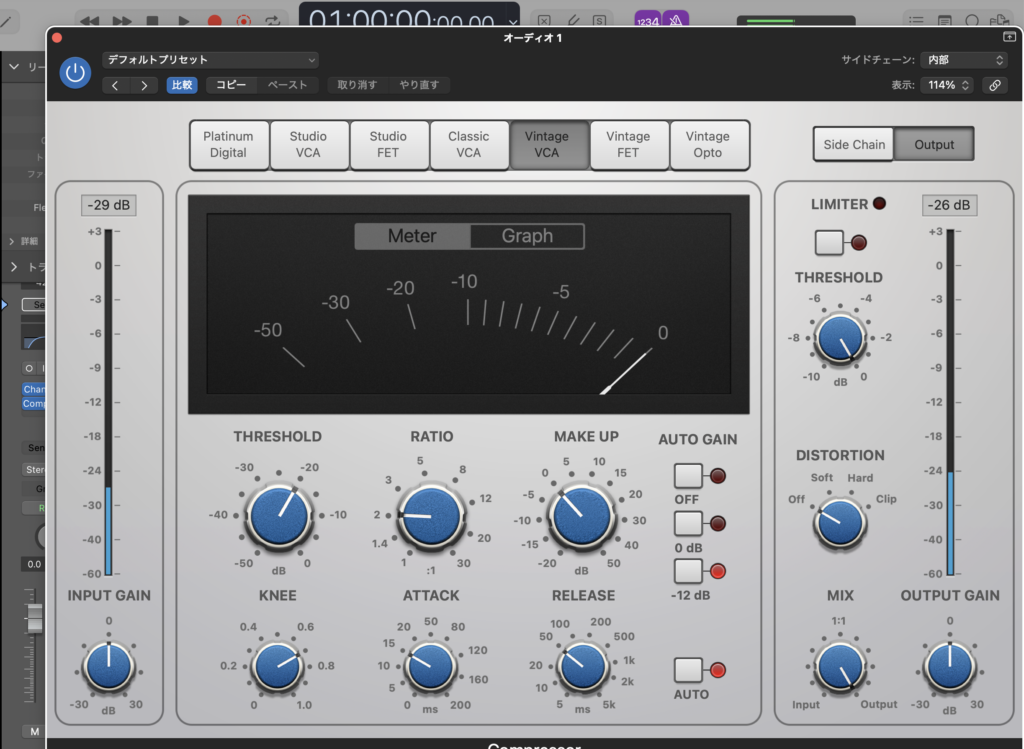Click the channel strip volume fader
Viewport: 1024px width, 749px height.
coord(34,618)
